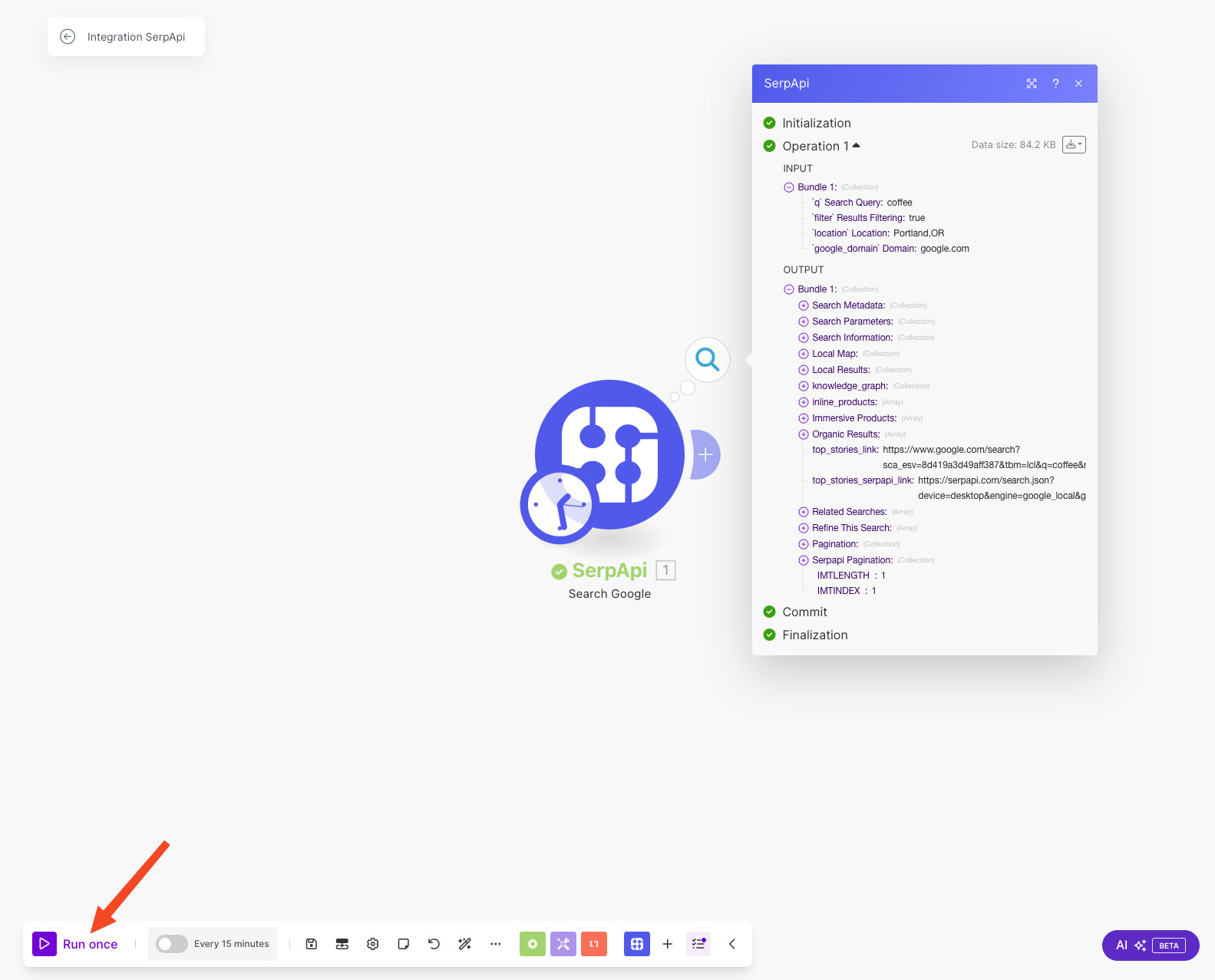Click the IMTLENGTH value row
Image resolution: width=1215 pixels, height=980 pixels.
click(851, 576)
